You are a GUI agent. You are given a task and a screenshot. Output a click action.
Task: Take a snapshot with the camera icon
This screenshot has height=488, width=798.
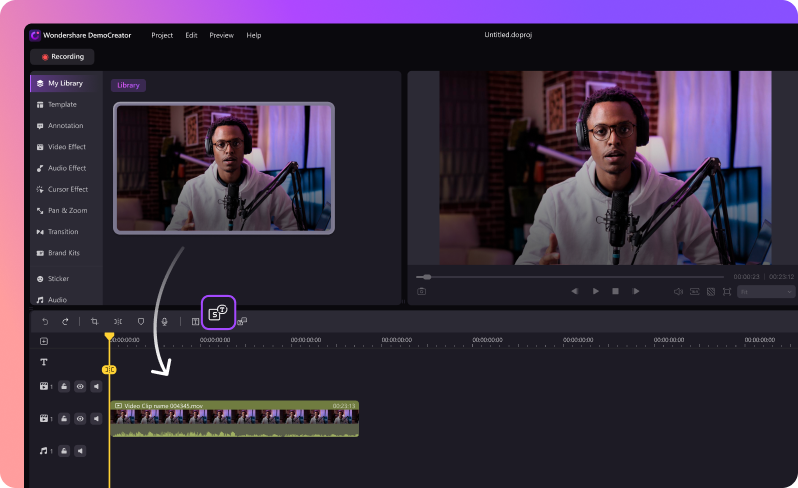tap(422, 291)
